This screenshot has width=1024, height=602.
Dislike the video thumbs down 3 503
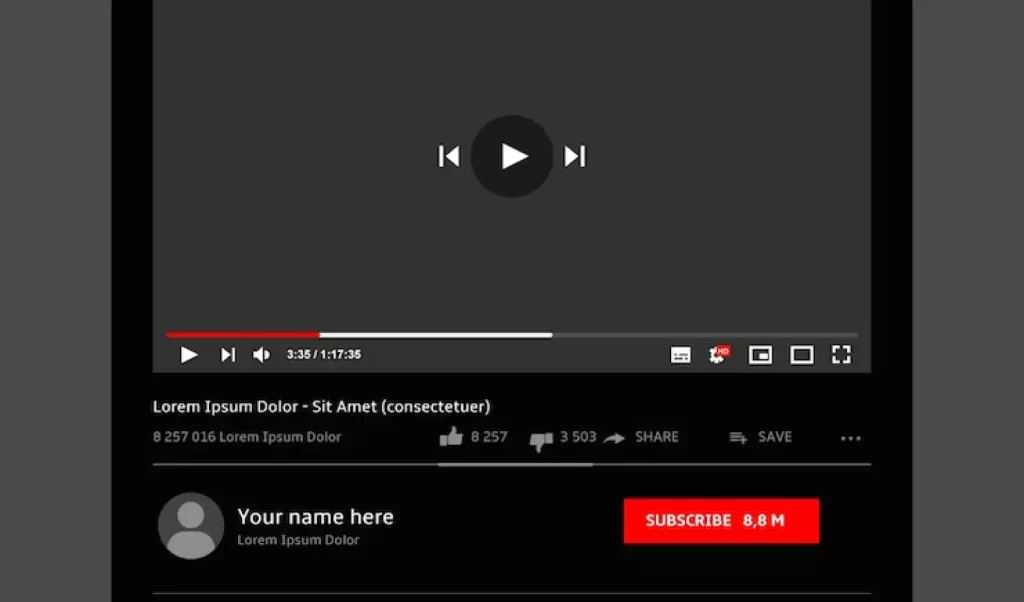click(563, 439)
